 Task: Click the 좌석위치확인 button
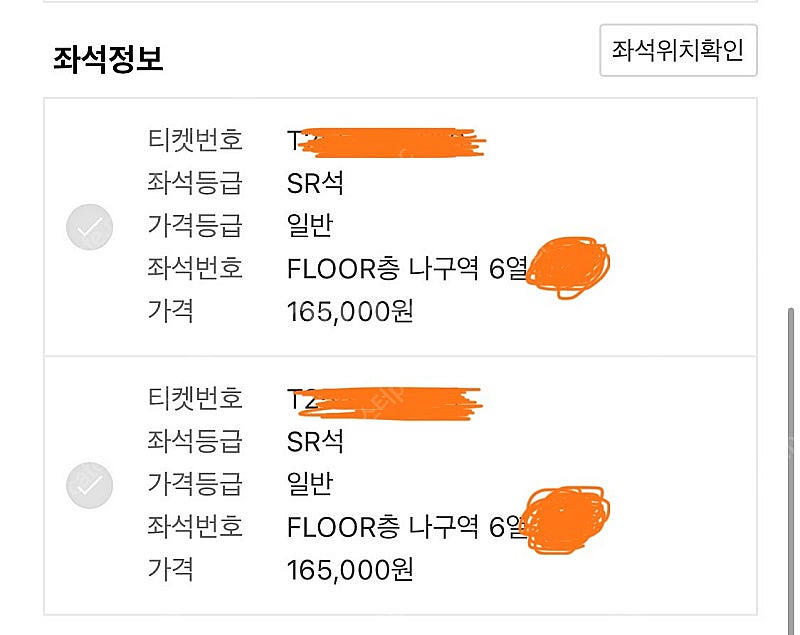(678, 50)
